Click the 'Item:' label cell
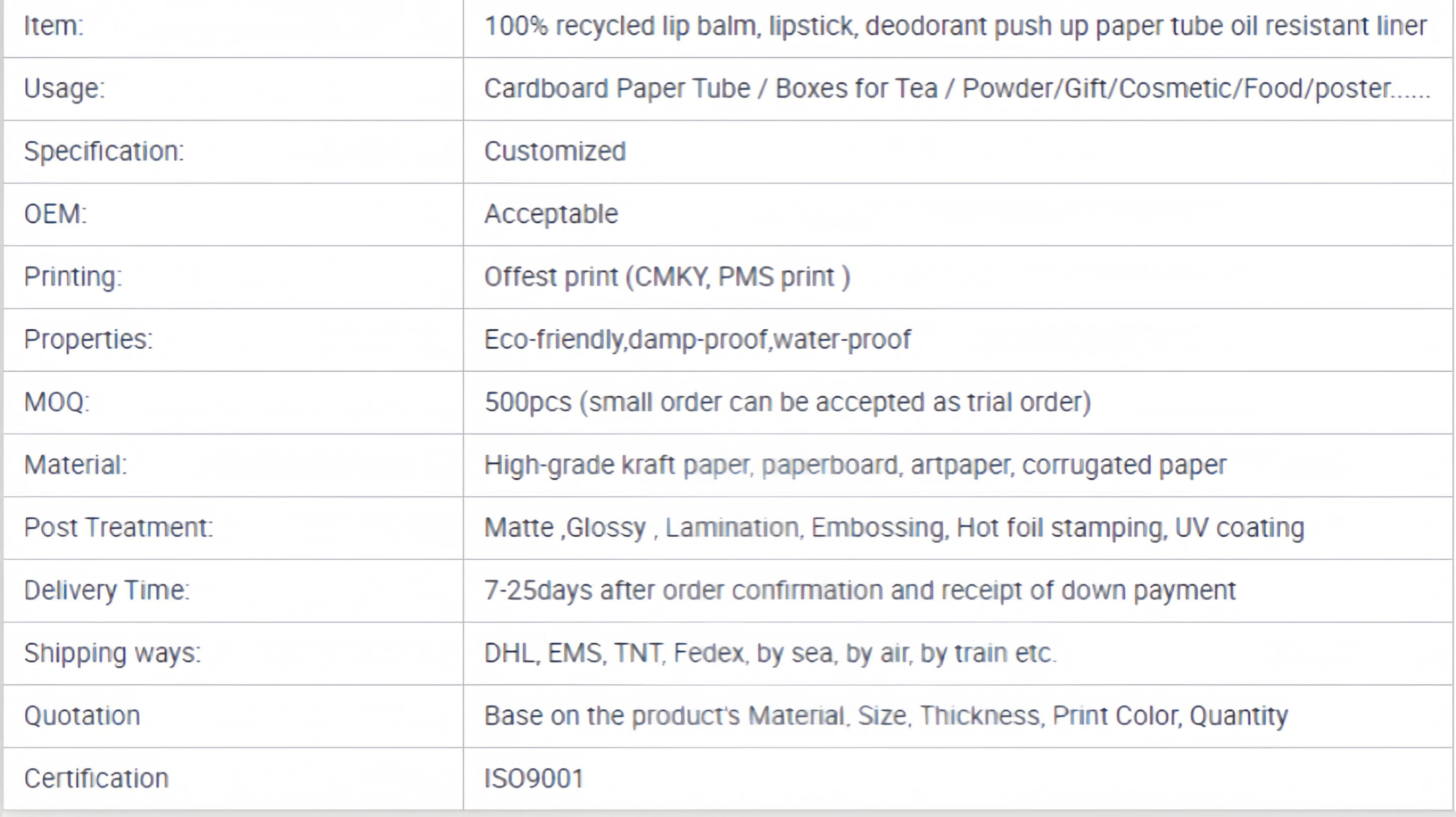Viewport: 1456px width, 817px height. pos(54,26)
